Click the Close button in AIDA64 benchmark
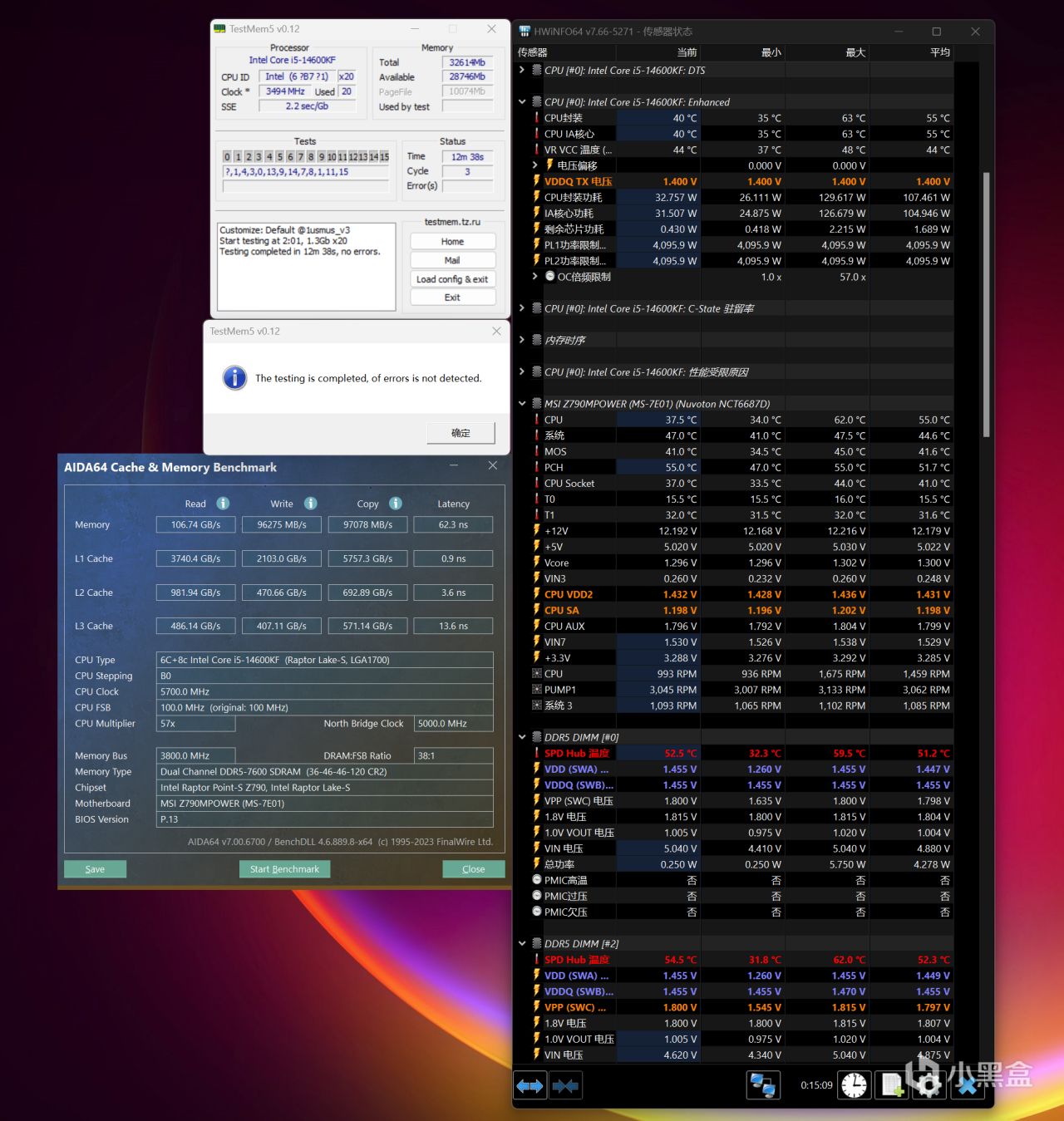This screenshot has width=1064, height=1121. pyautogui.click(x=474, y=869)
